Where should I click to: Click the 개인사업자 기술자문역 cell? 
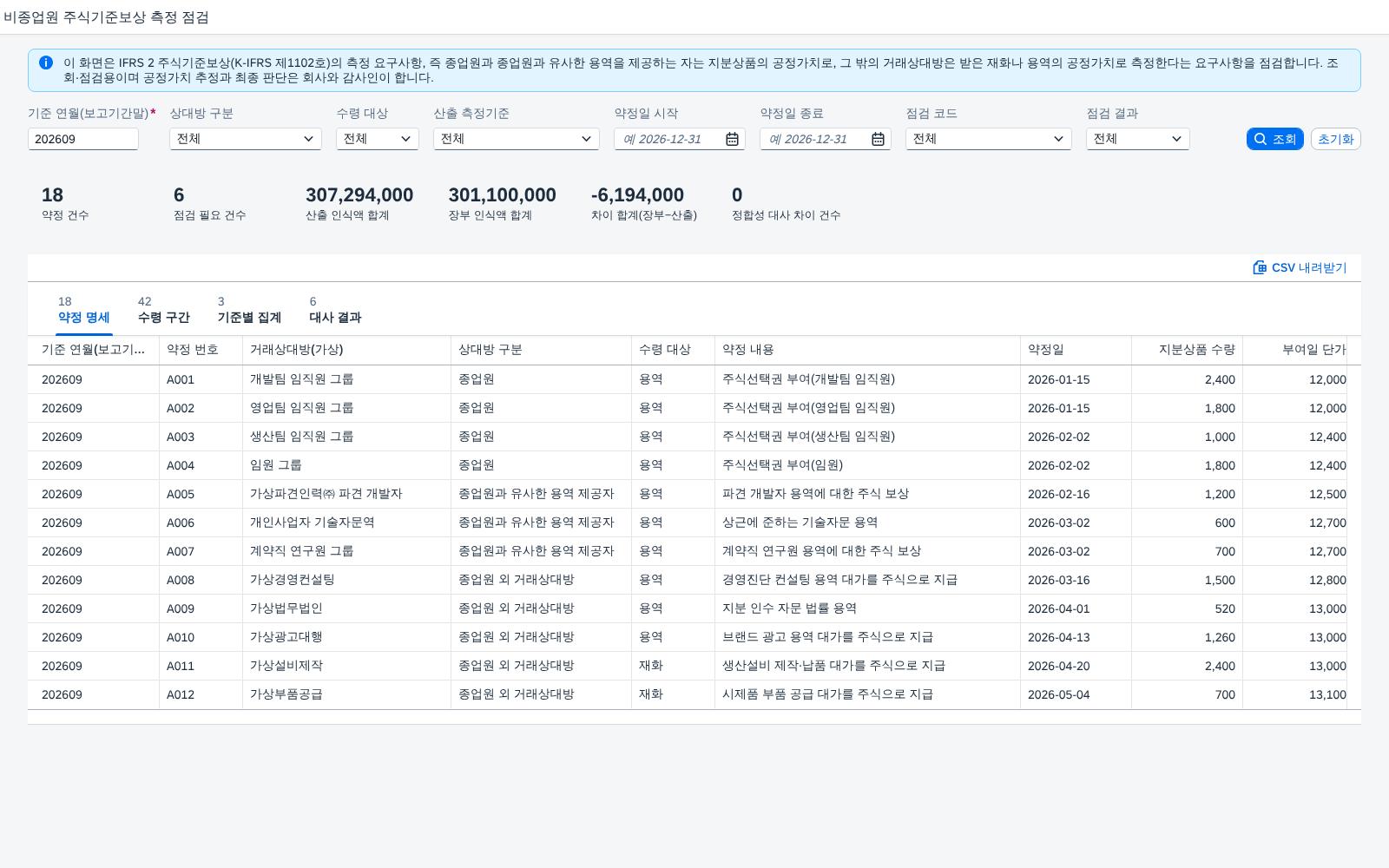tap(346, 523)
